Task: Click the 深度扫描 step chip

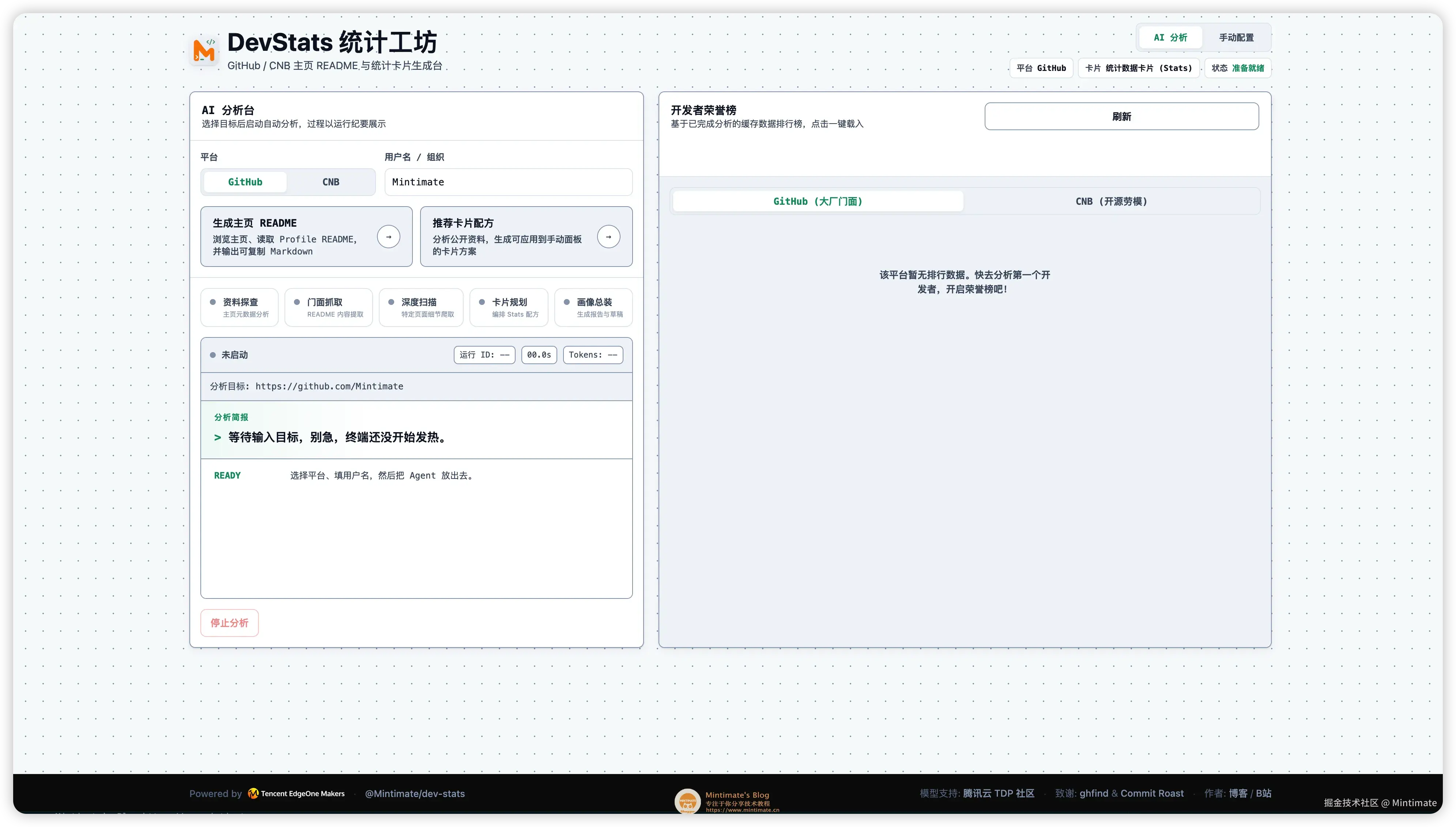Action: 421,307
